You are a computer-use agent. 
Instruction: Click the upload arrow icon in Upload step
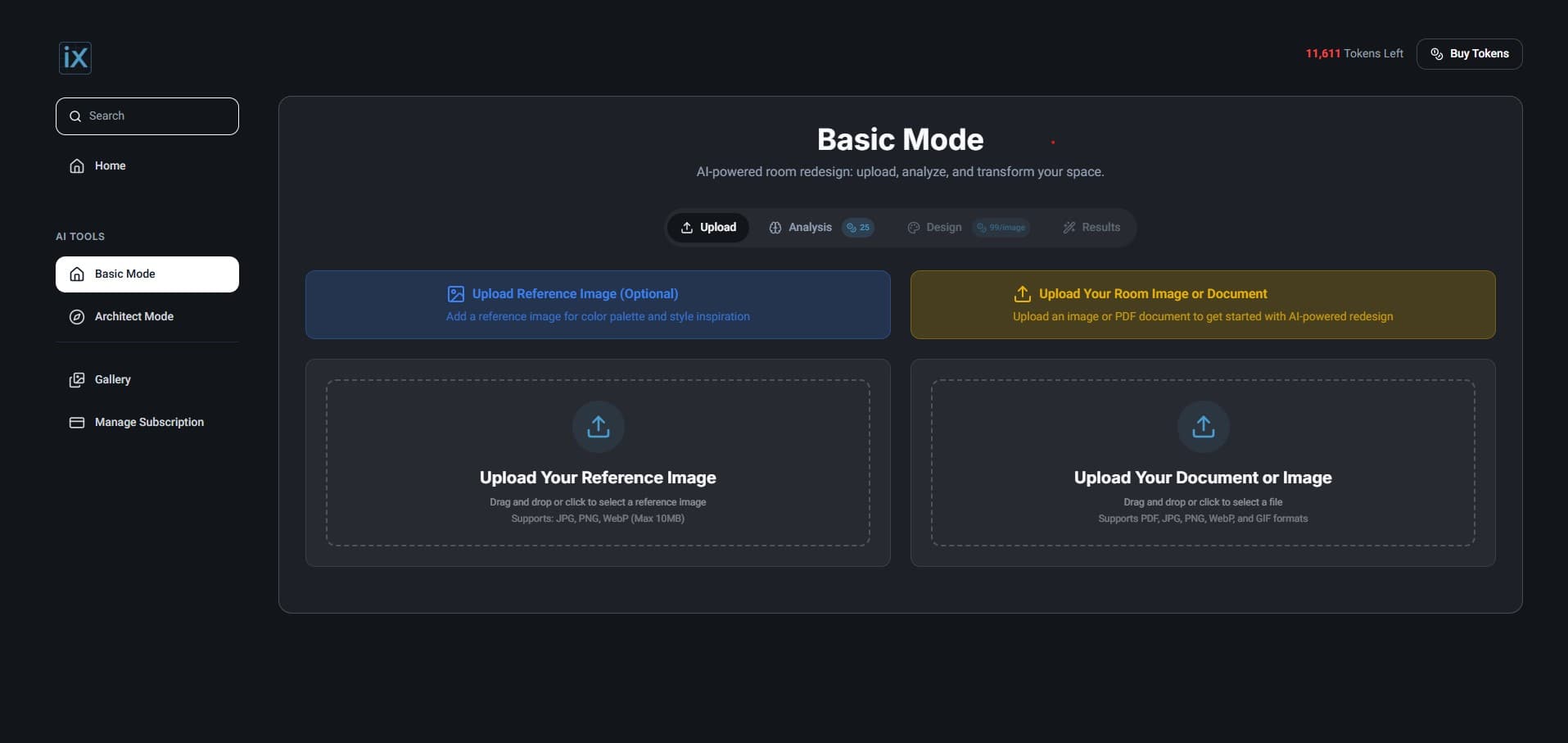click(x=688, y=227)
